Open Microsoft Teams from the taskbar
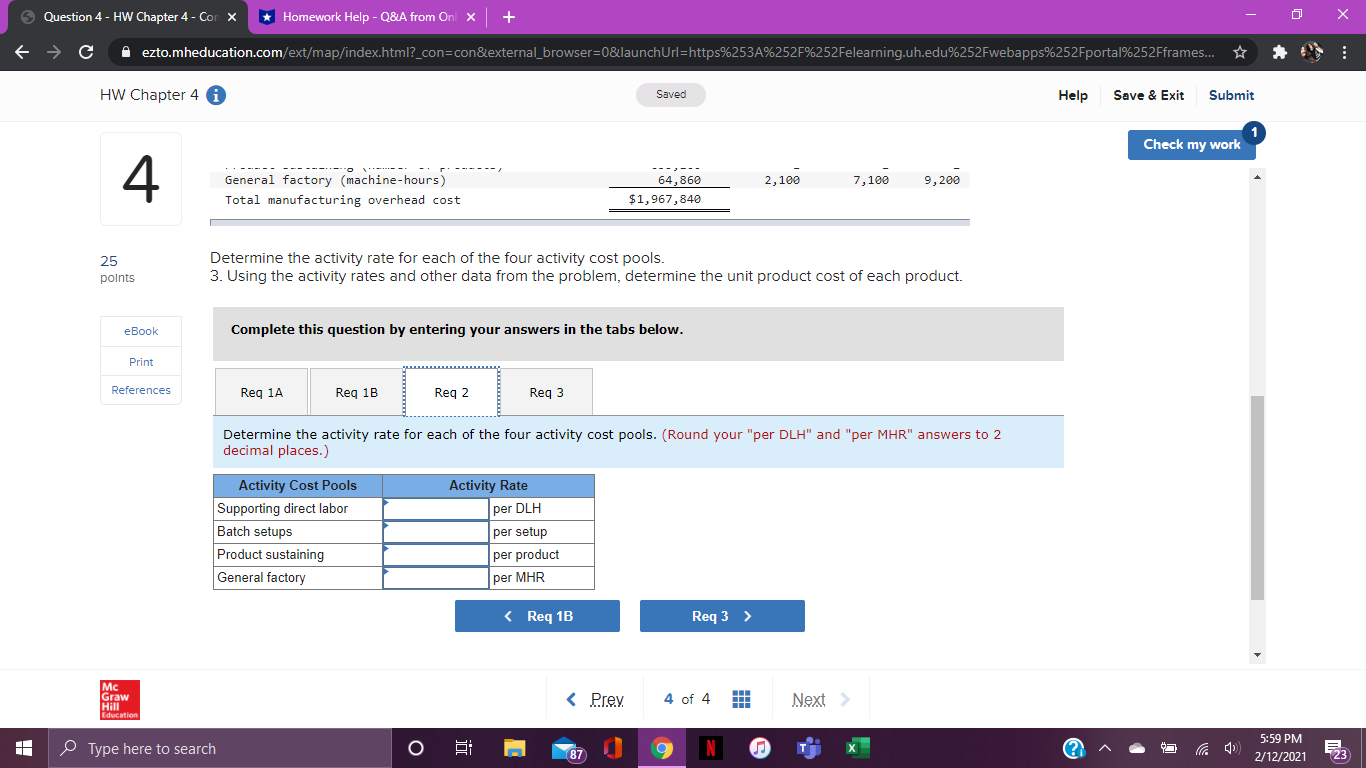The width and height of the screenshot is (1366, 768). tap(807, 749)
